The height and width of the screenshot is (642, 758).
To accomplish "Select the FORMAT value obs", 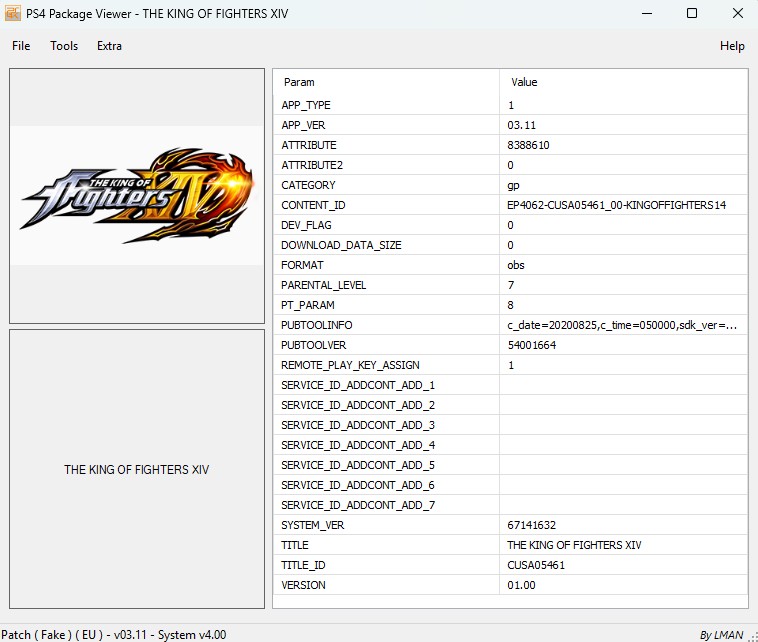I will coord(516,265).
